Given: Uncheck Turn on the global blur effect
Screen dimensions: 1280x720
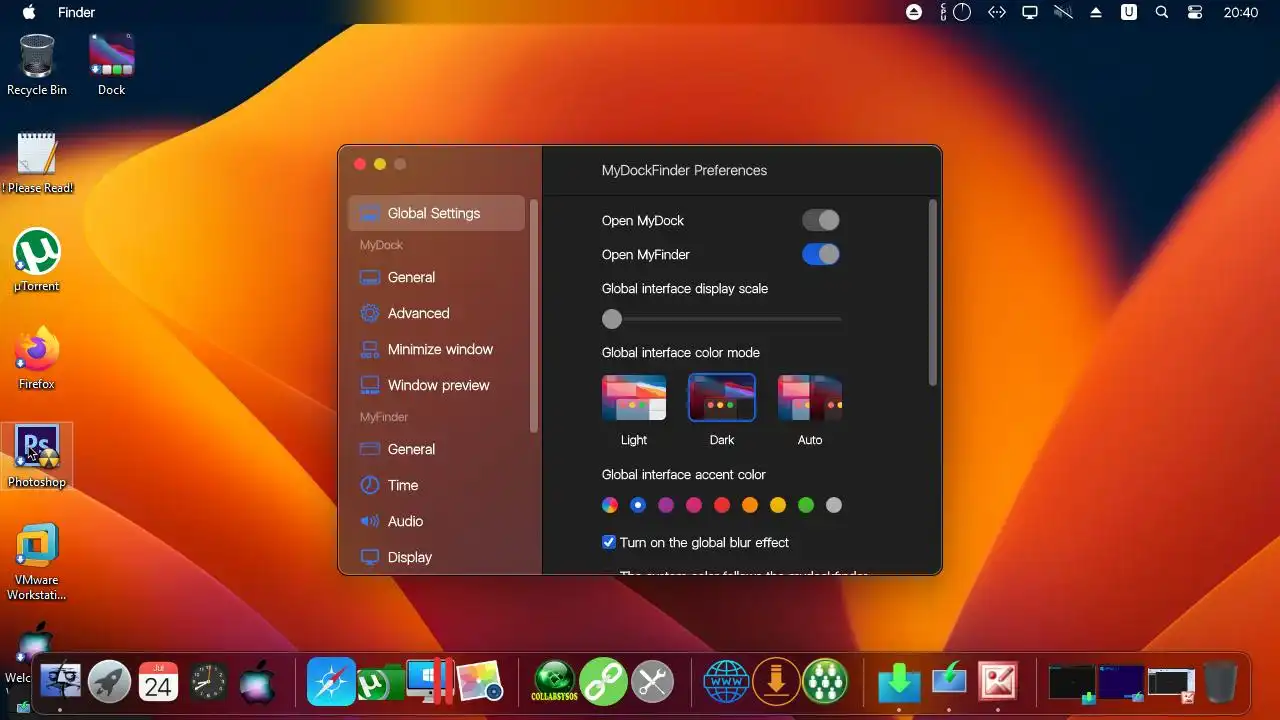Looking at the screenshot, I should coord(609,542).
